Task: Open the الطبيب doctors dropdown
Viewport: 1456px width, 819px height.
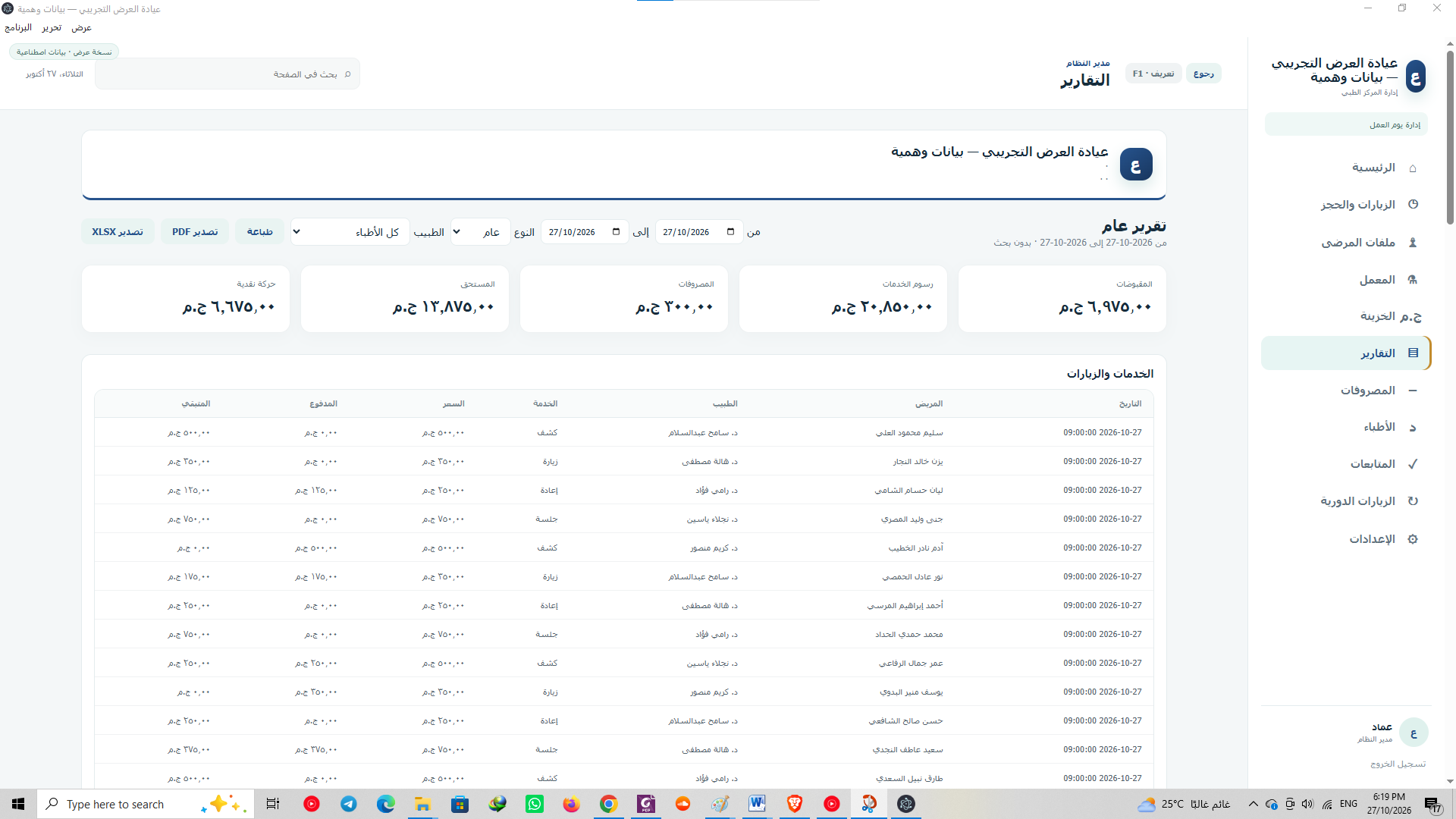Action: pos(350,232)
